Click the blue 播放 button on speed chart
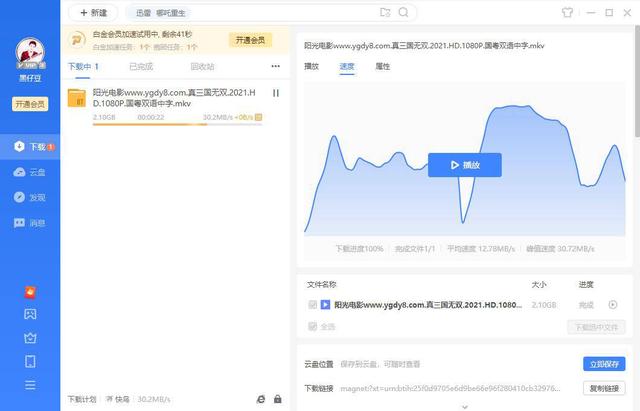640x411 pixels. [464, 165]
